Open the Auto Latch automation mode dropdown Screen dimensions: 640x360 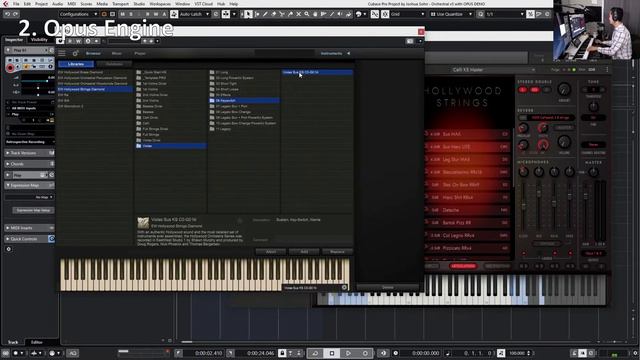194,14
